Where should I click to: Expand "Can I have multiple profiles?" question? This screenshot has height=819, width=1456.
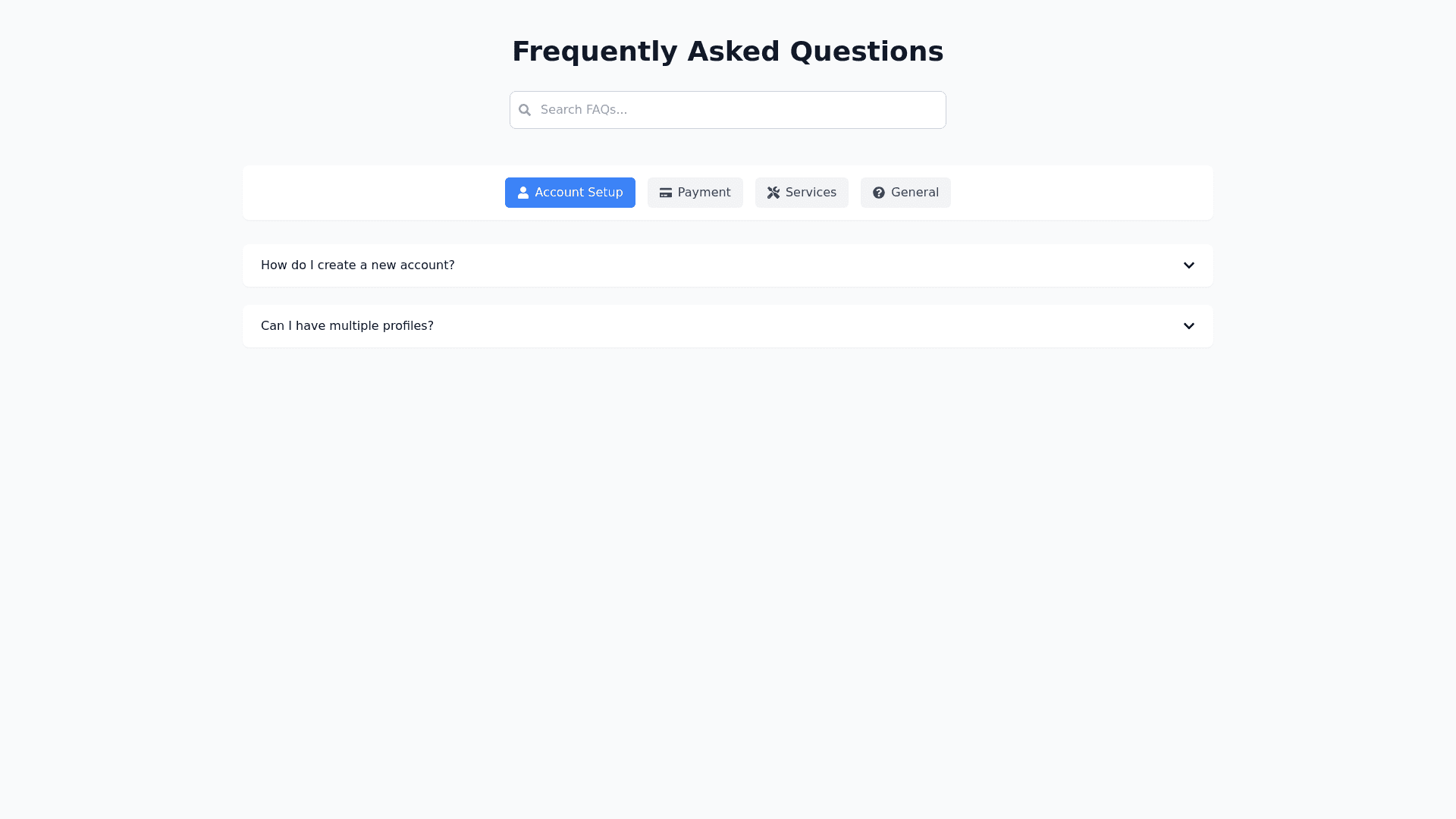coord(347,326)
